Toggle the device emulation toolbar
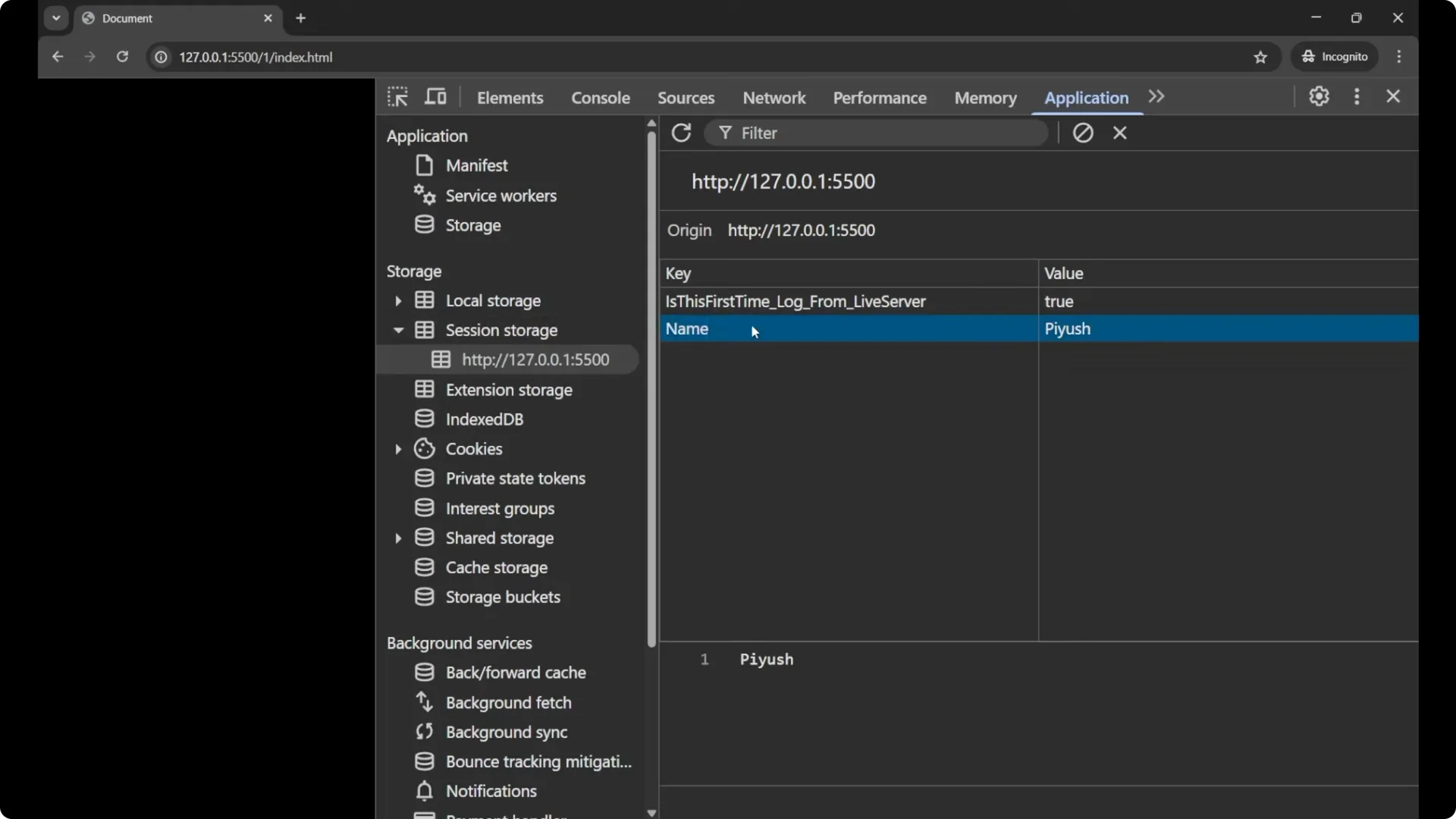 pos(436,96)
